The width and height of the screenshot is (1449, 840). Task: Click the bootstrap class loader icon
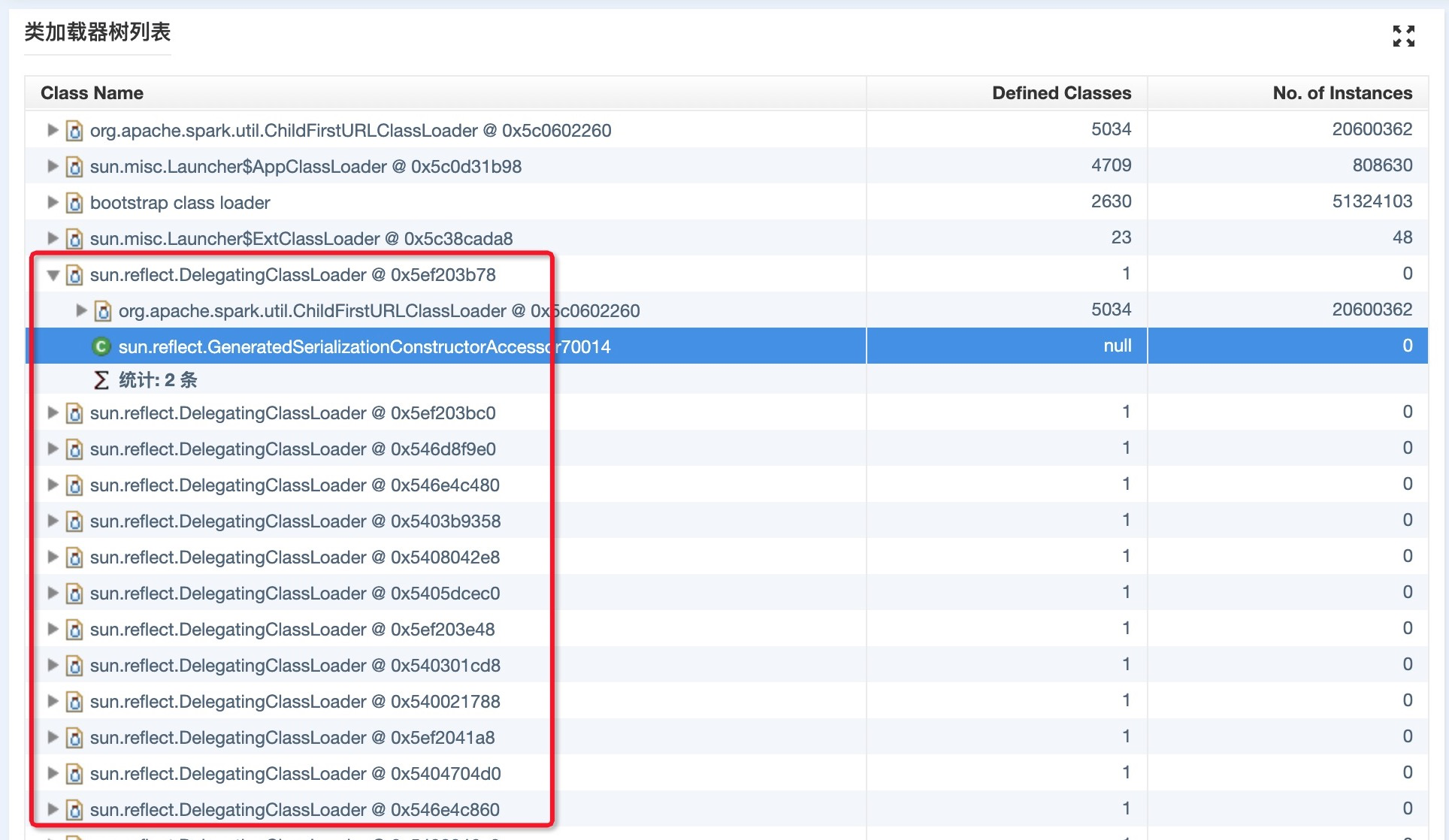(74, 203)
